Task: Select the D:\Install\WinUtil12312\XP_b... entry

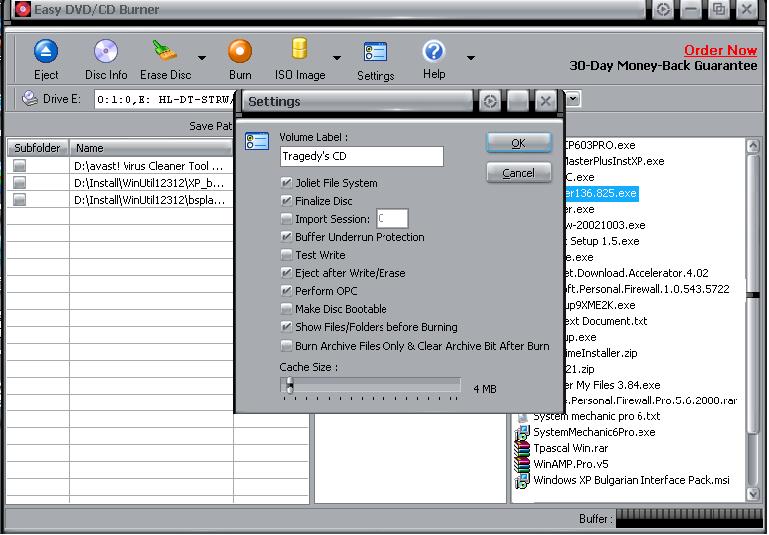Action: (149, 183)
